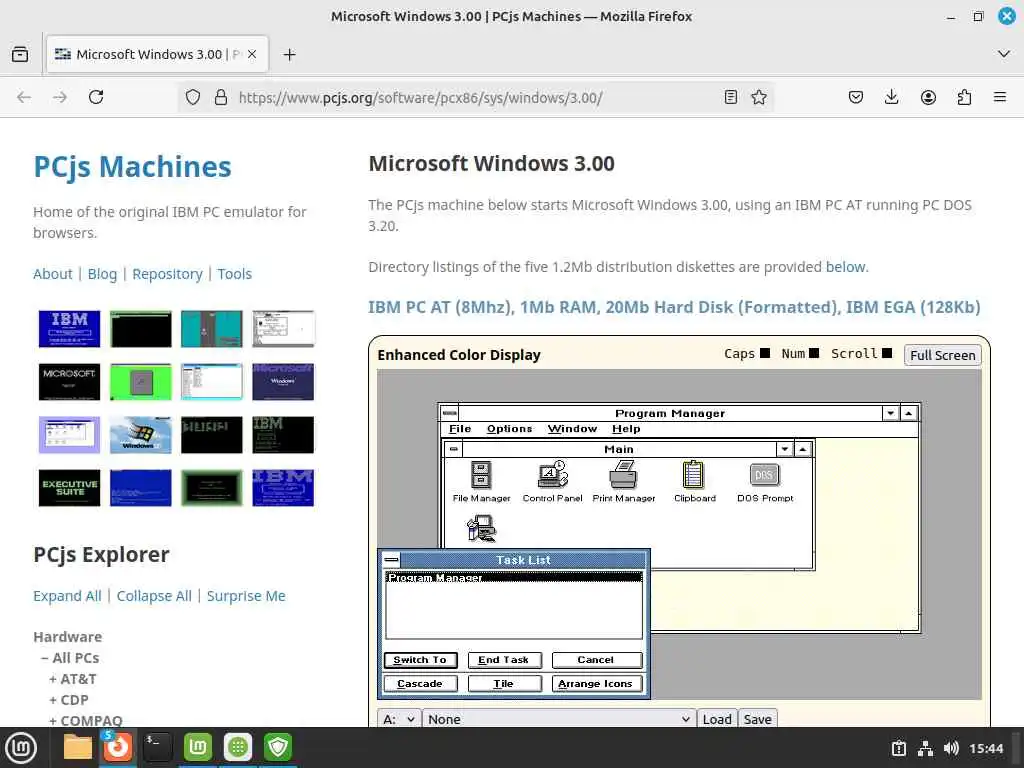Minimize the Main group window
Image resolution: width=1024 pixels, height=768 pixels.
[x=784, y=449]
